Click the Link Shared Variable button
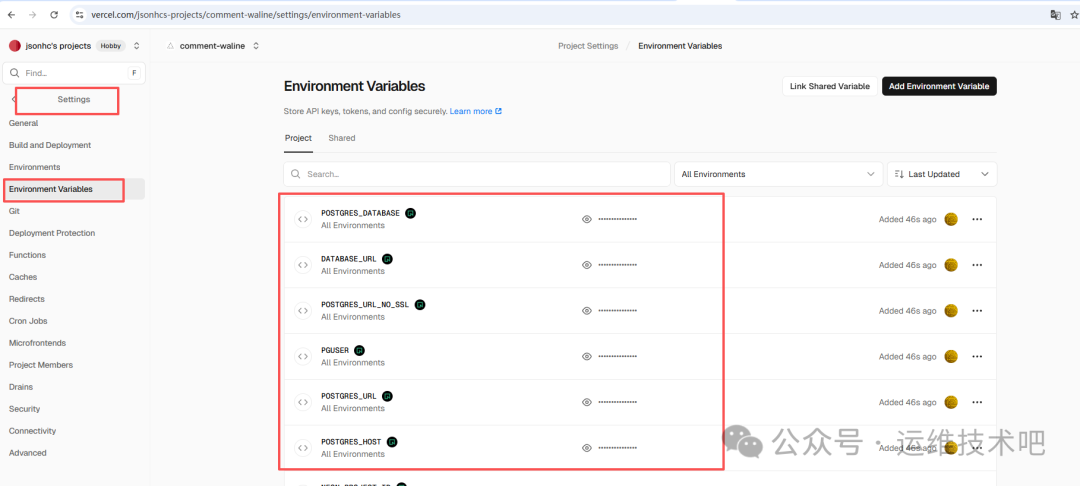The width and height of the screenshot is (1080, 486). pos(830,86)
